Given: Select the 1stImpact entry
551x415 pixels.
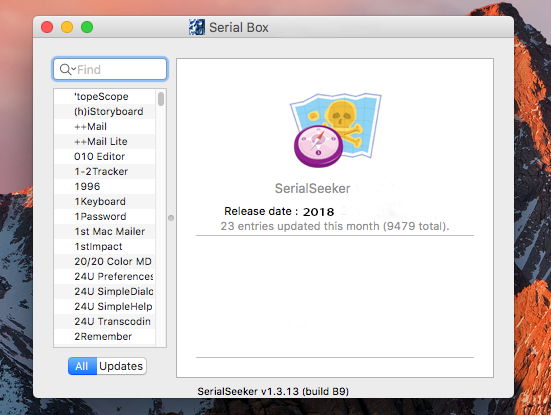Looking at the screenshot, I should point(105,246).
